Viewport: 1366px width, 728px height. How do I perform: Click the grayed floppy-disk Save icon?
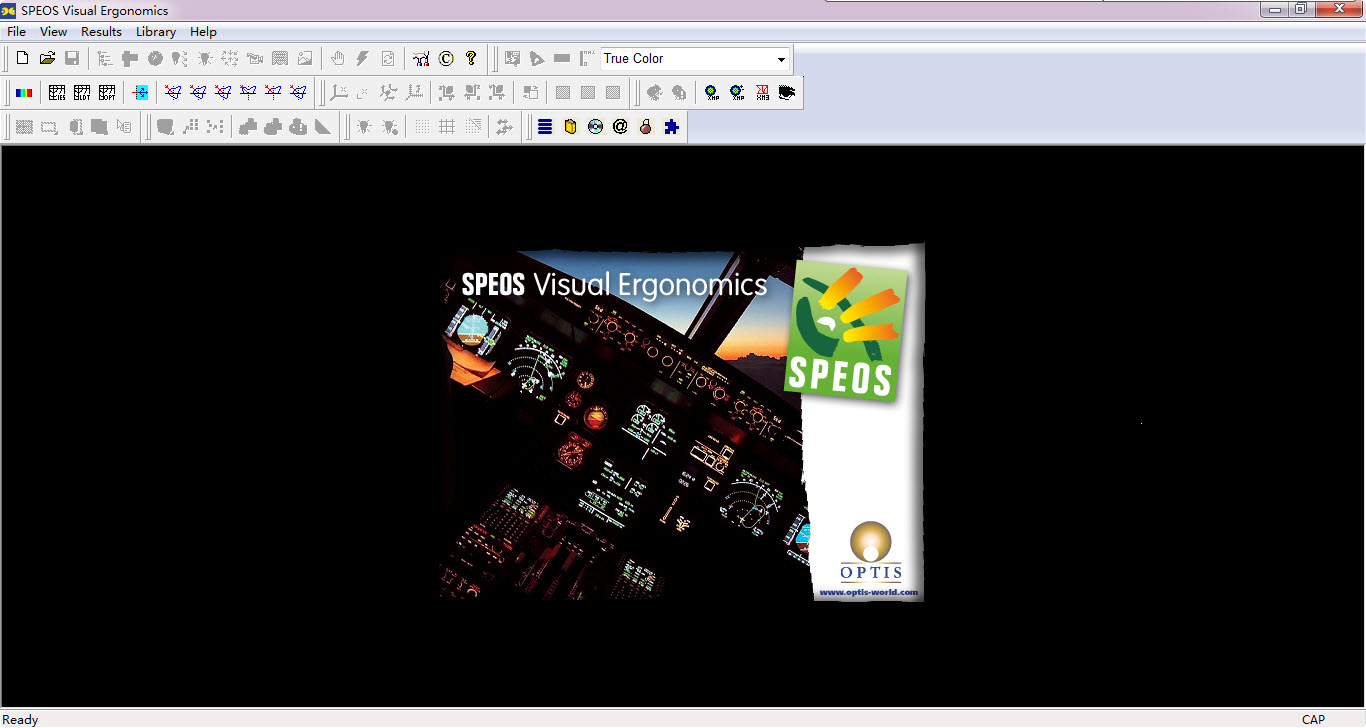[72, 59]
